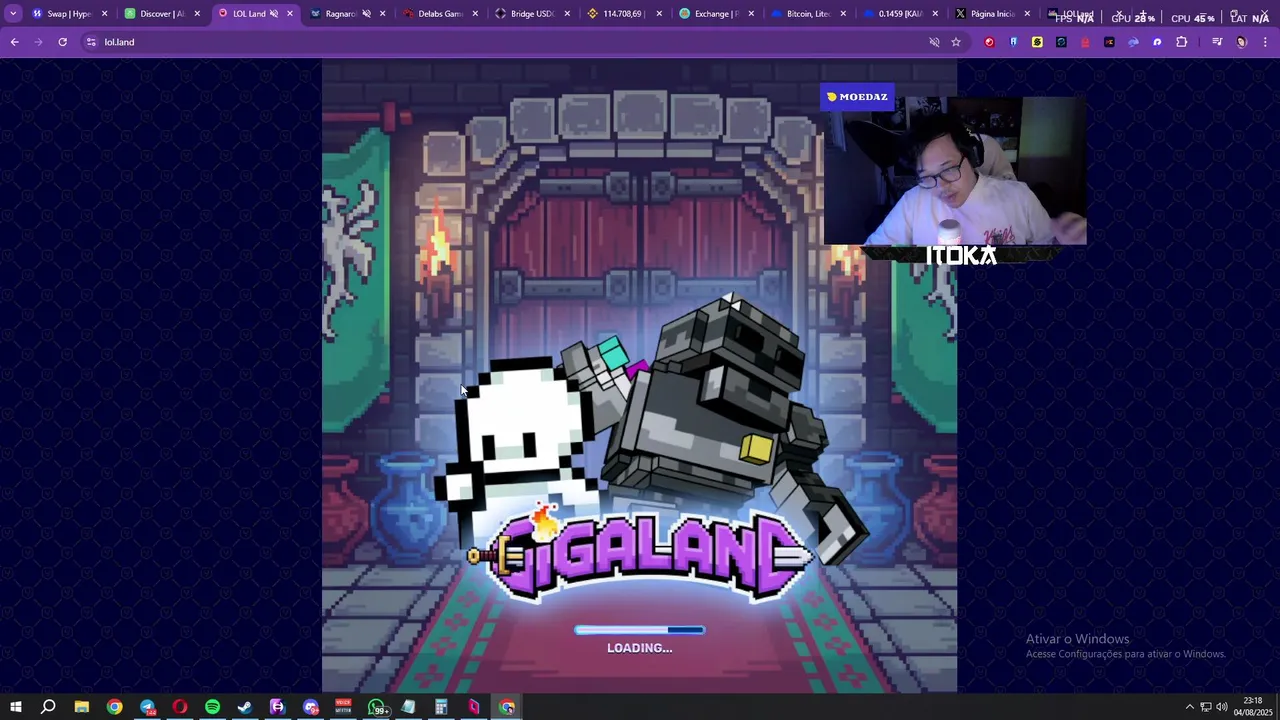Close the Swap | Hype tab
This screenshot has height=720, width=1280.
pyautogui.click(x=104, y=14)
